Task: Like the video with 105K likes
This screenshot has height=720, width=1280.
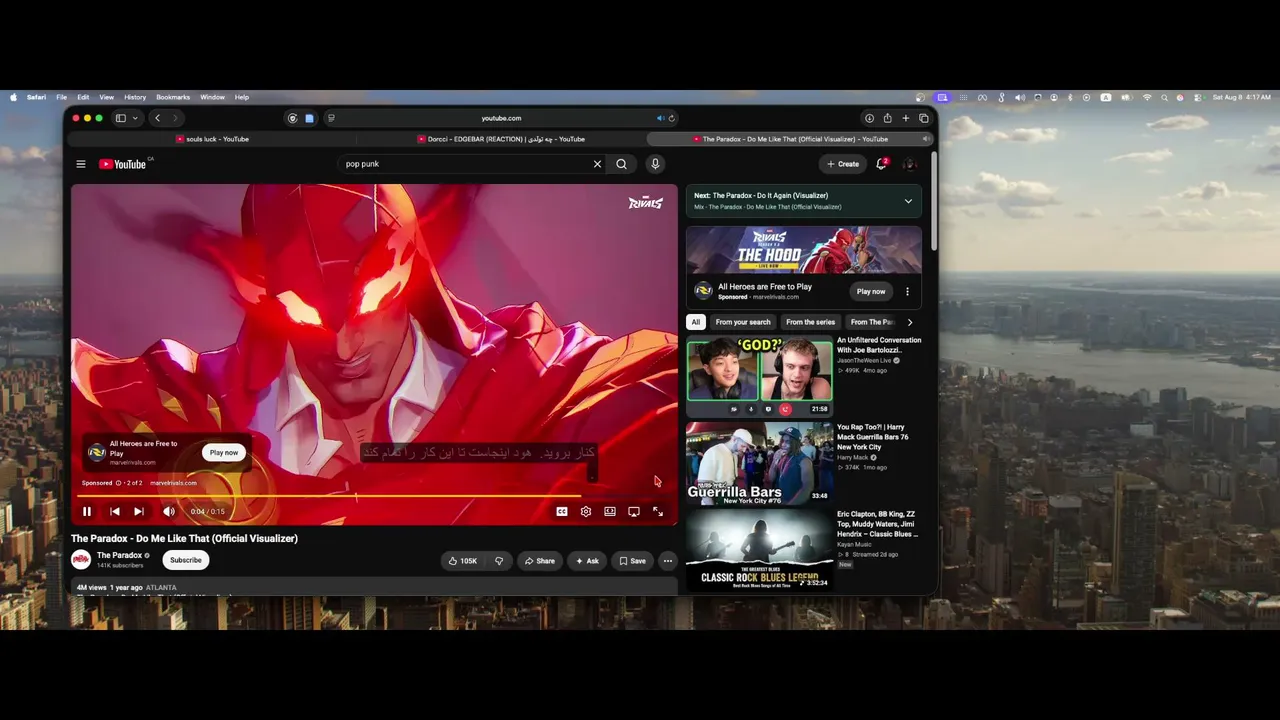Action: (461, 561)
